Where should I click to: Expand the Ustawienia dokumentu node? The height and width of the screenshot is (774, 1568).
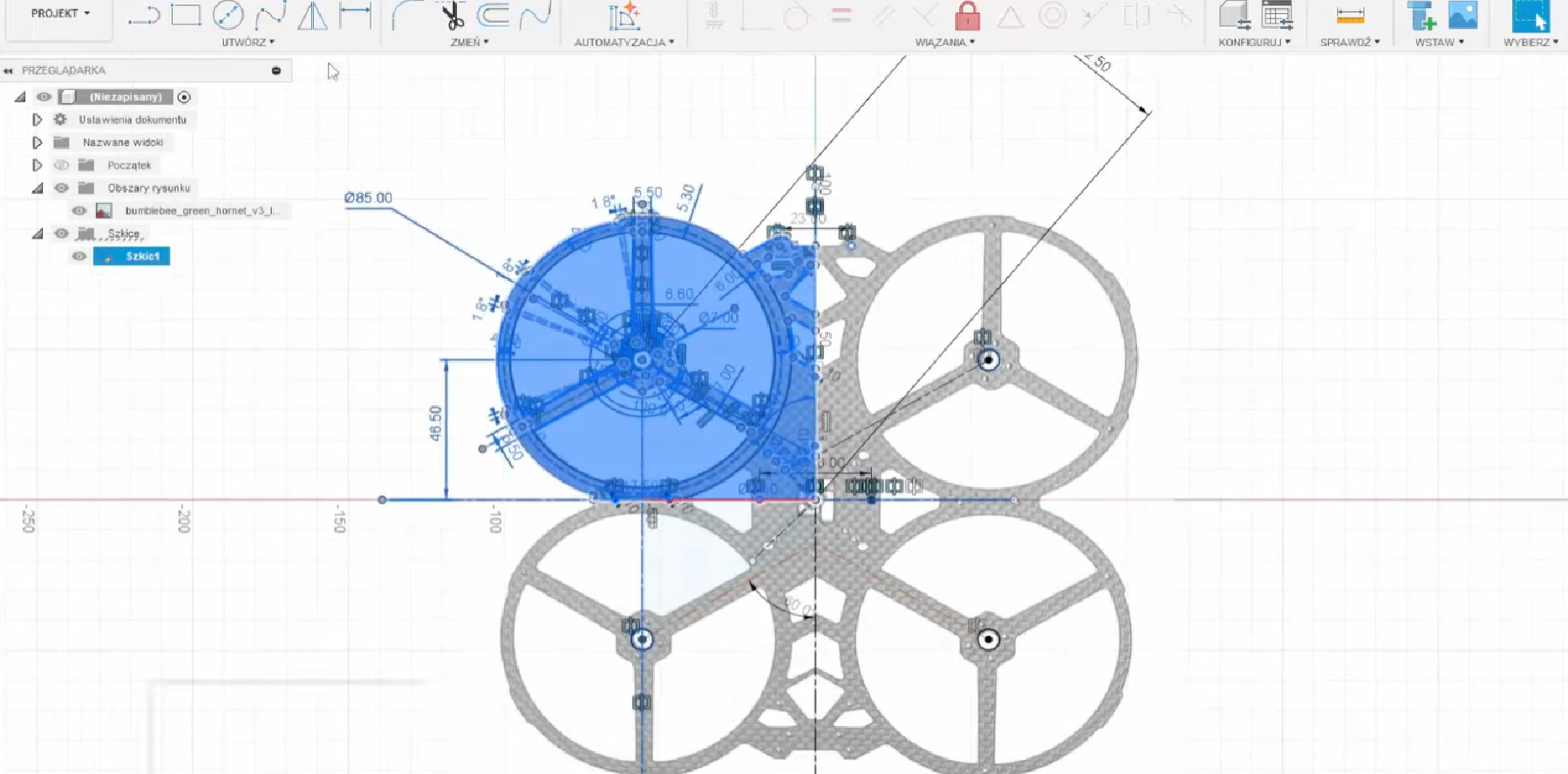pos(37,119)
